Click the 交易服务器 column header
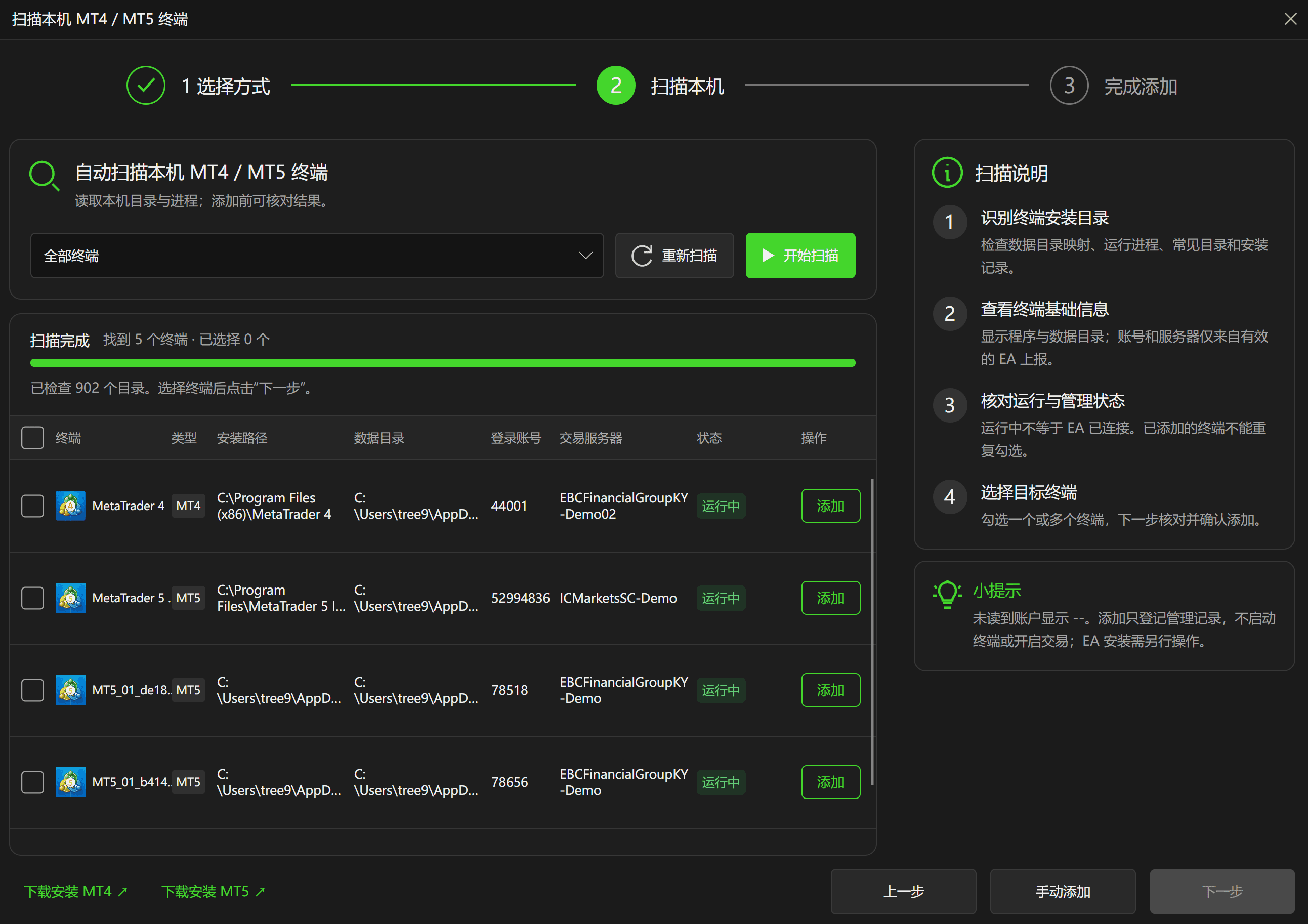 click(x=591, y=438)
